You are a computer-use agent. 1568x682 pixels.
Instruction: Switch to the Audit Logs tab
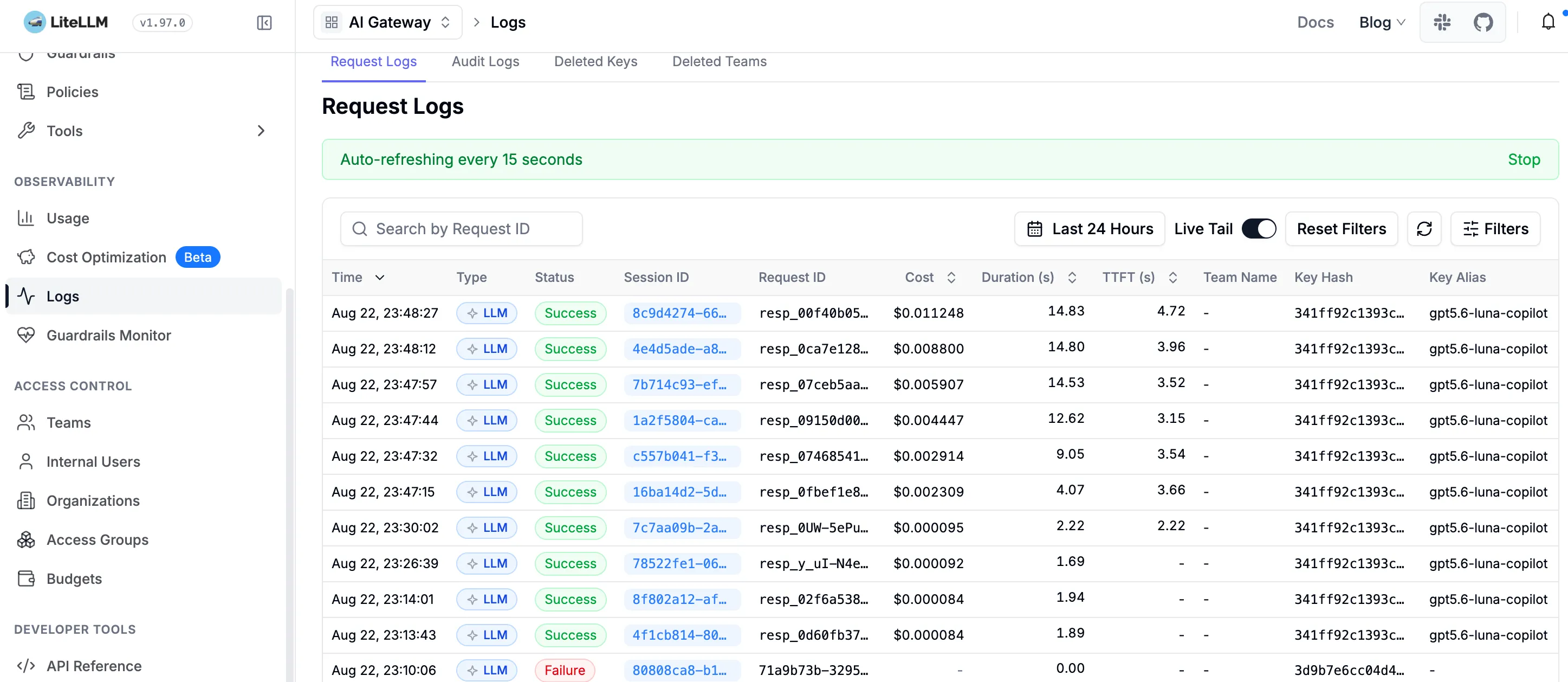(x=485, y=61)
